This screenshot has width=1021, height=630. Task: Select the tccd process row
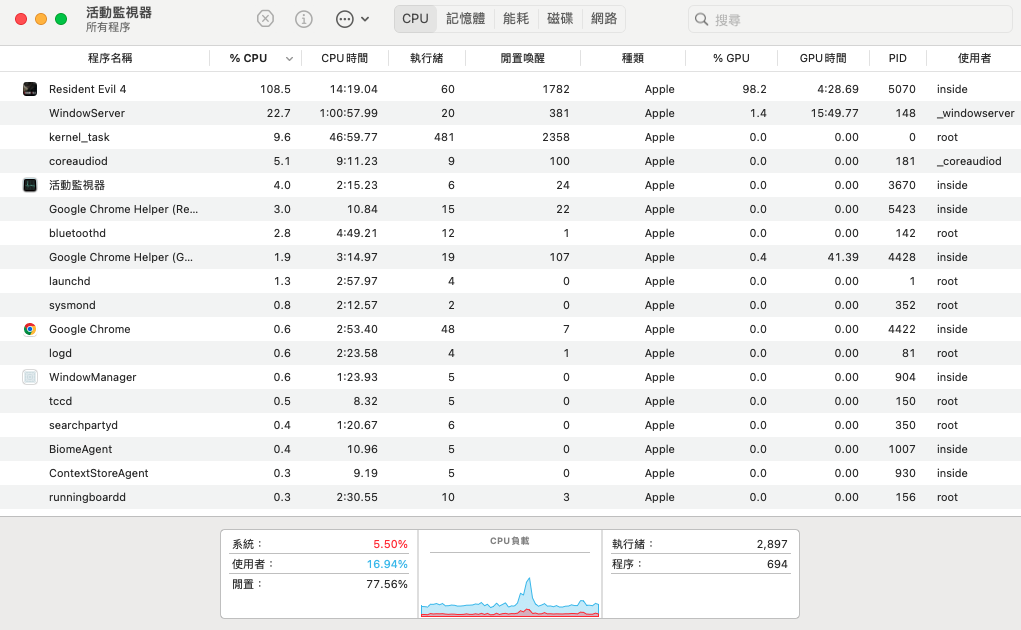[510, 402]
